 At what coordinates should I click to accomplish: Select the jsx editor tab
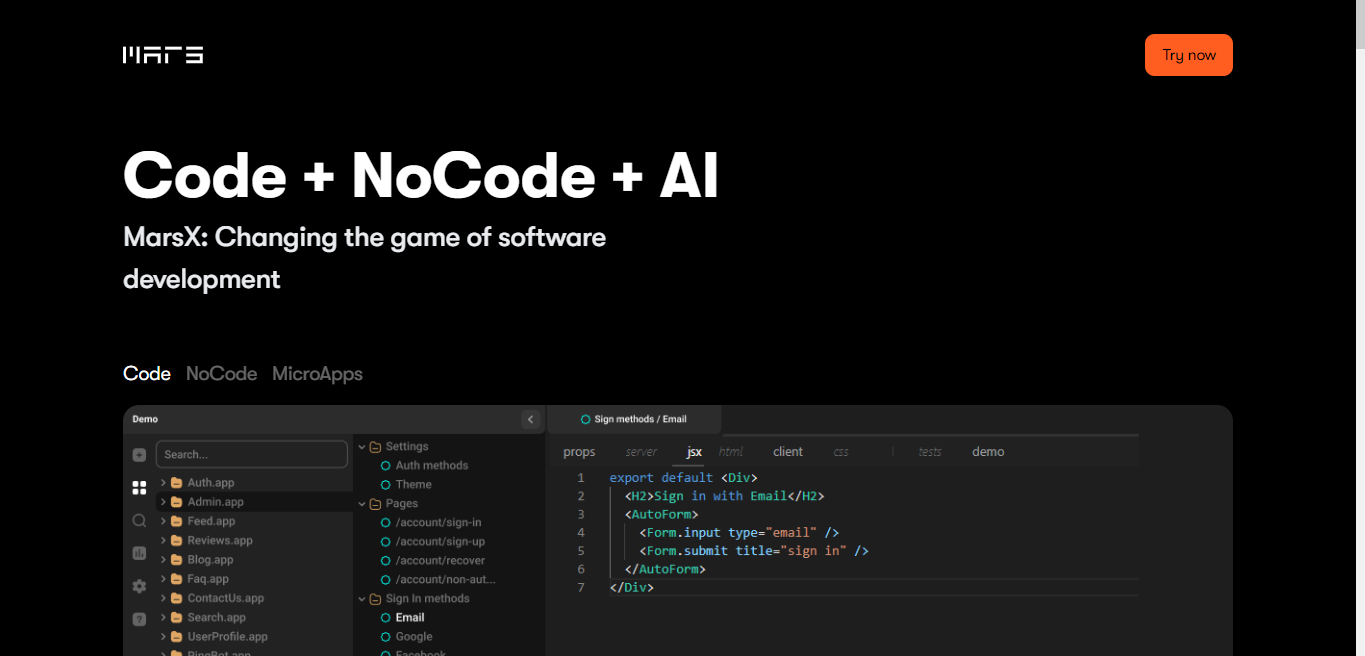[x=694, y=452]
